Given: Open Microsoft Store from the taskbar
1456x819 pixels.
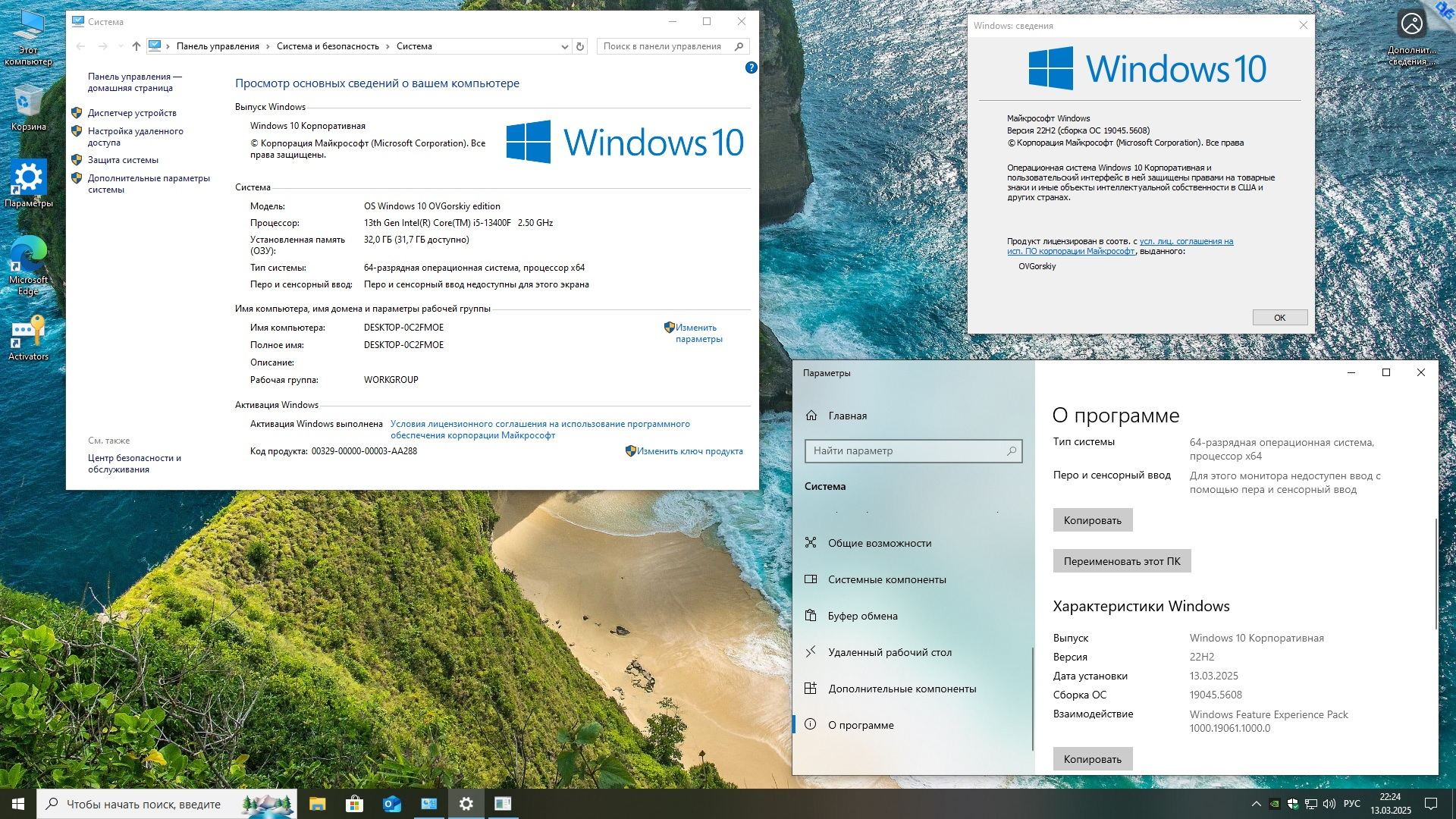Looking at the screenshot, I should pos(354,804).
